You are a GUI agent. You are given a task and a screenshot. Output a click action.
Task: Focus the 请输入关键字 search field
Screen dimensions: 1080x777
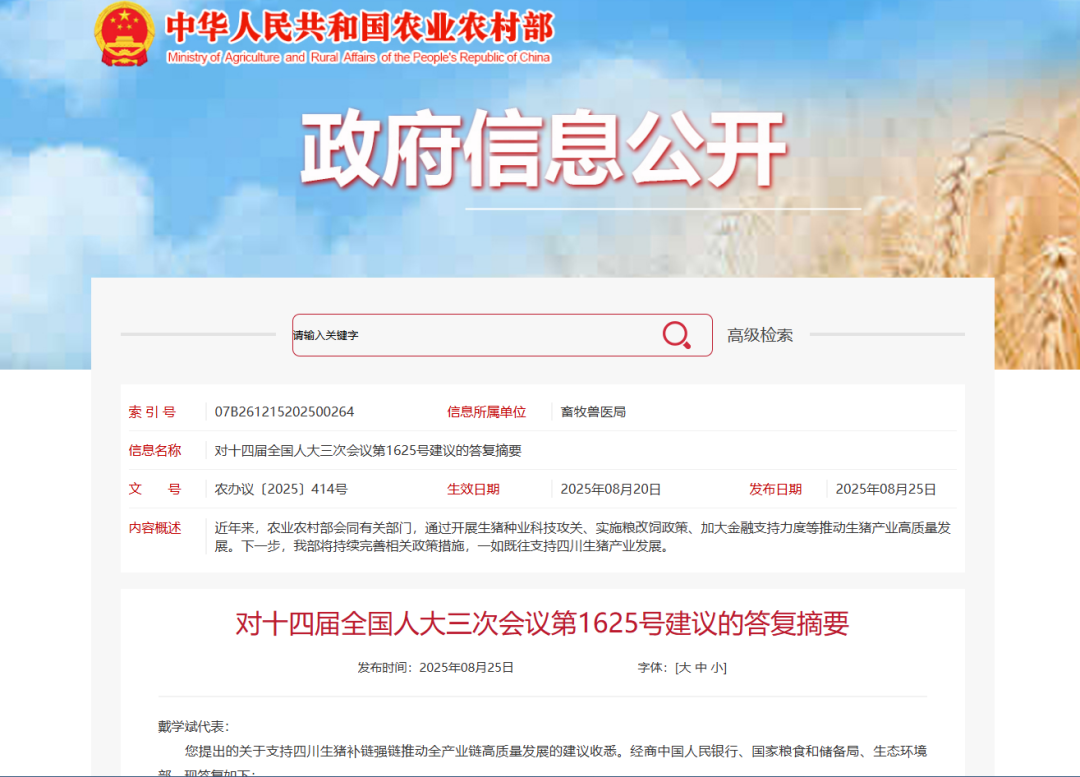pos(470,336)
